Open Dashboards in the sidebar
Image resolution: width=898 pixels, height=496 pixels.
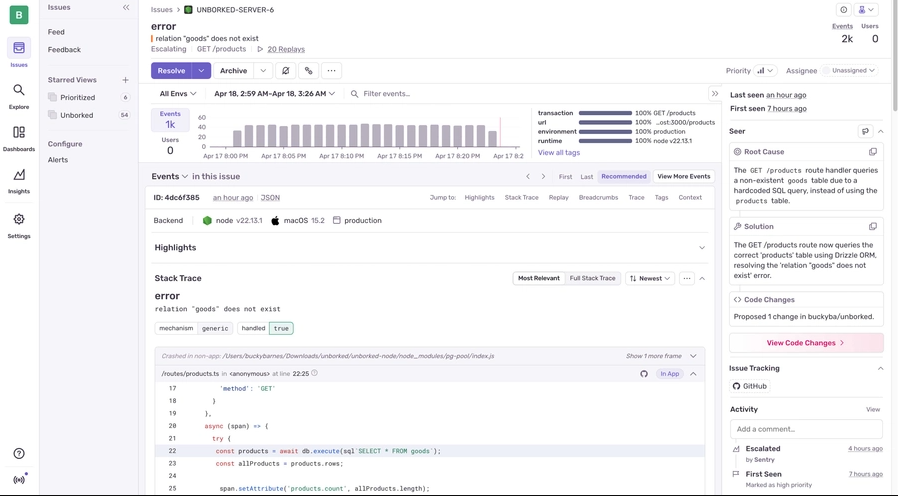click(x=19, y=138)
